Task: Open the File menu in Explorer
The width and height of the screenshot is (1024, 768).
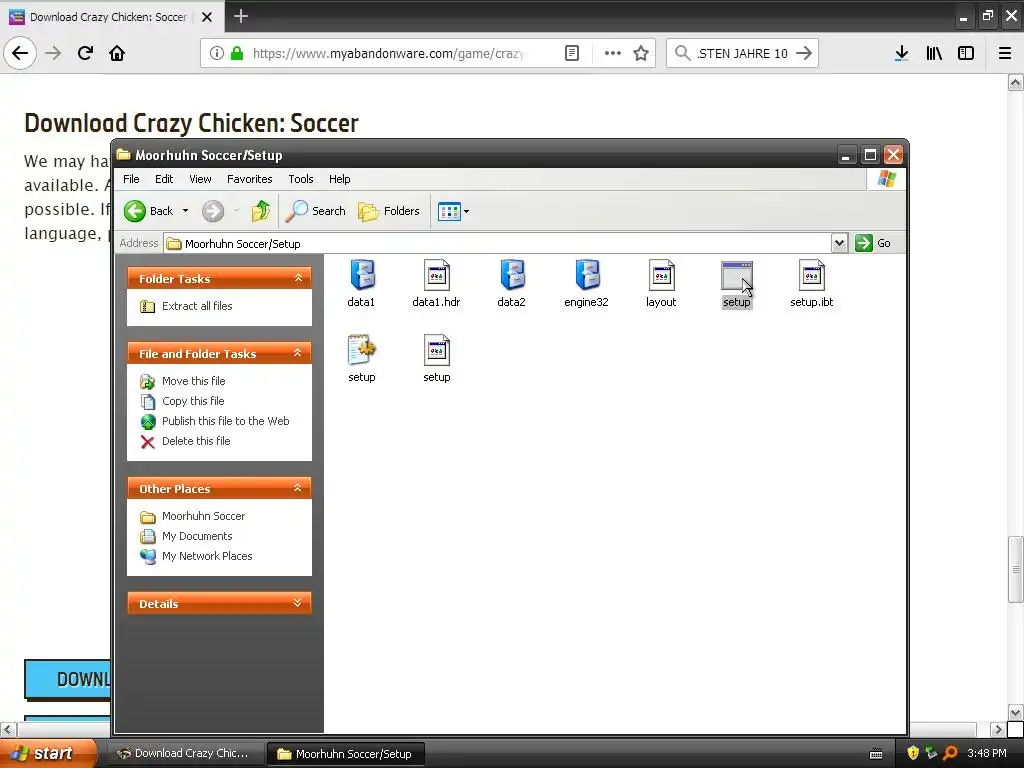Action: point(131,179)
